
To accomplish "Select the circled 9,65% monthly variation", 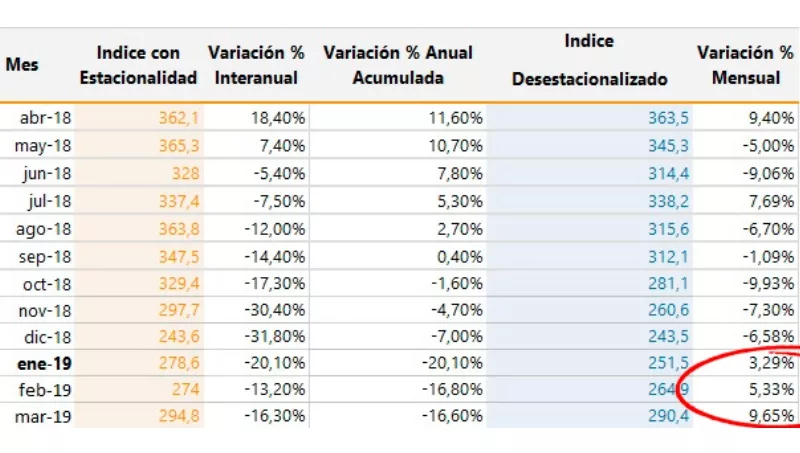I will tap(771, 416).
